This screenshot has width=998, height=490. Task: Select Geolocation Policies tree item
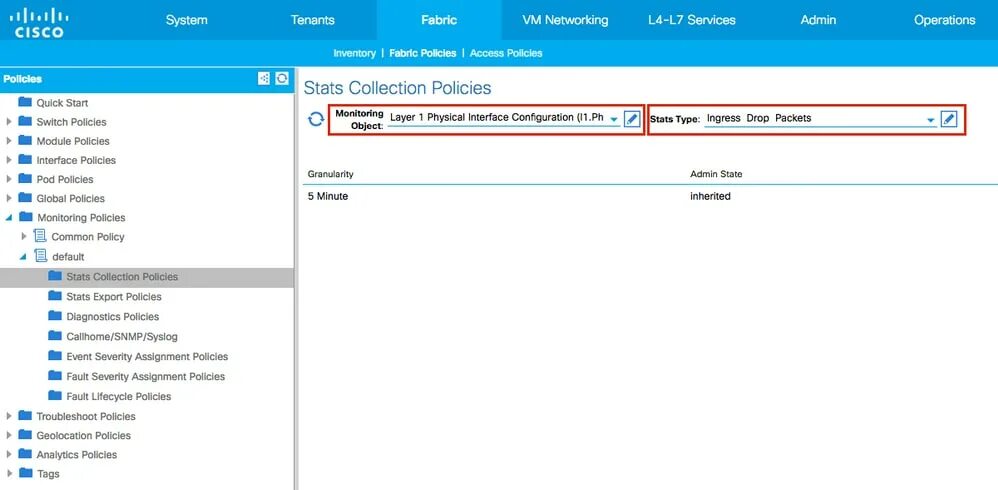point(83,435)
